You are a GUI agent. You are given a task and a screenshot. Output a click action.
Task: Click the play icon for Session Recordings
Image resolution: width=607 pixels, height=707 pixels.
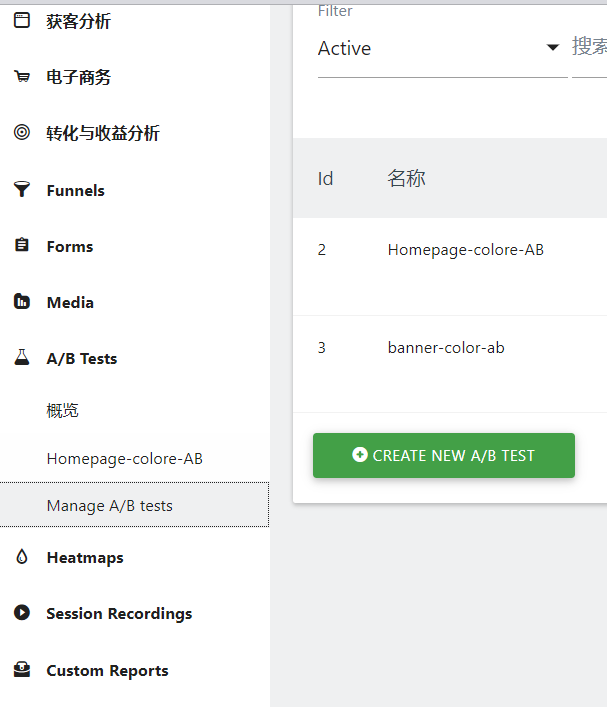pos(22,613)
